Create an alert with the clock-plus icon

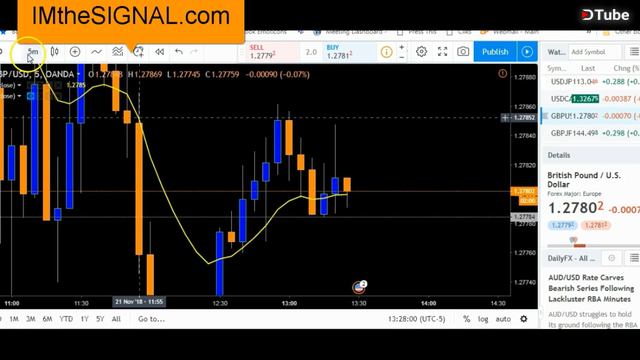point(138,51)
